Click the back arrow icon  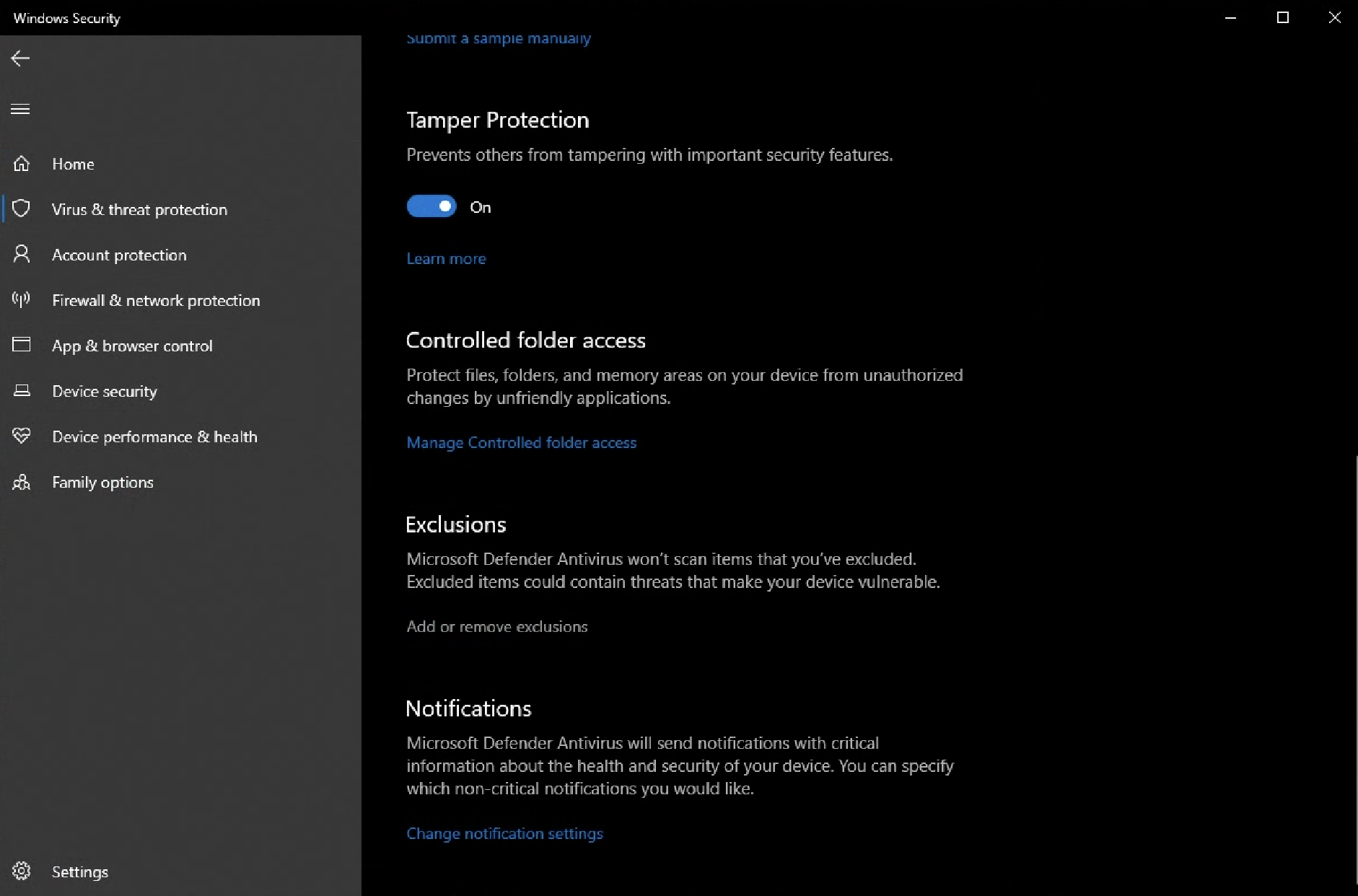[20, 58]
